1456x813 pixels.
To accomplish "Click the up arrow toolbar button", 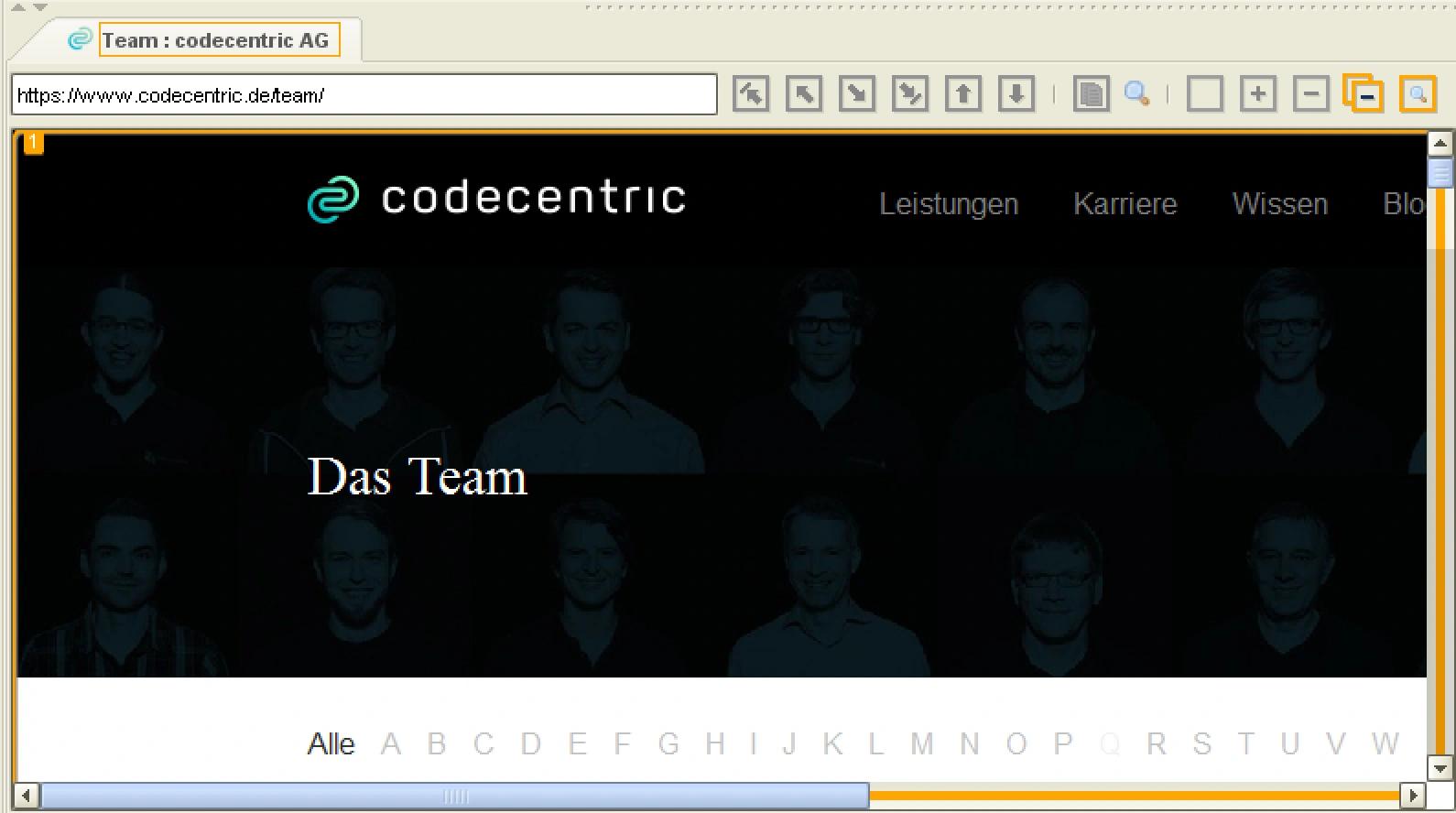I will pyautogui.click(x=963, y=94).
